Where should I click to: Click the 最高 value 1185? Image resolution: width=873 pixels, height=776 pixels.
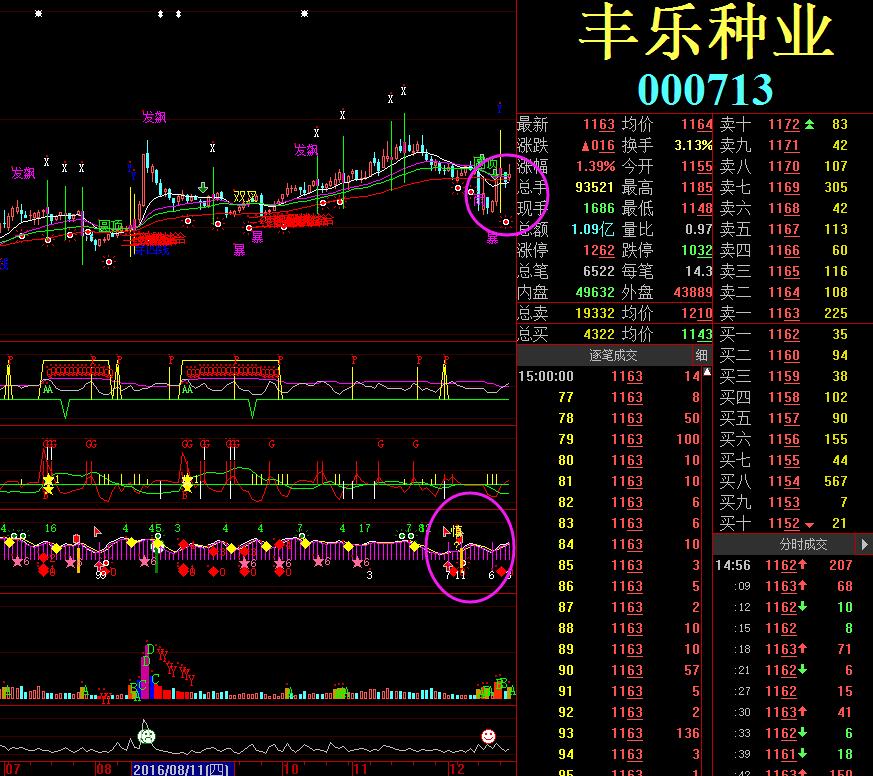pos(697,188)
